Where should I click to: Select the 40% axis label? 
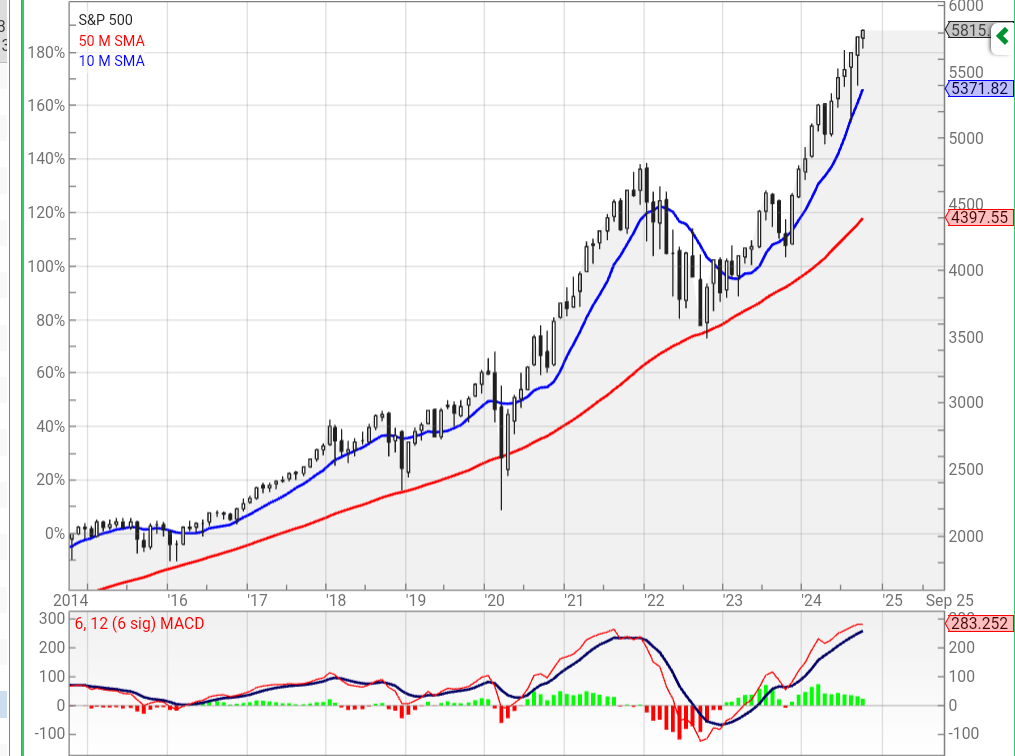50,427
